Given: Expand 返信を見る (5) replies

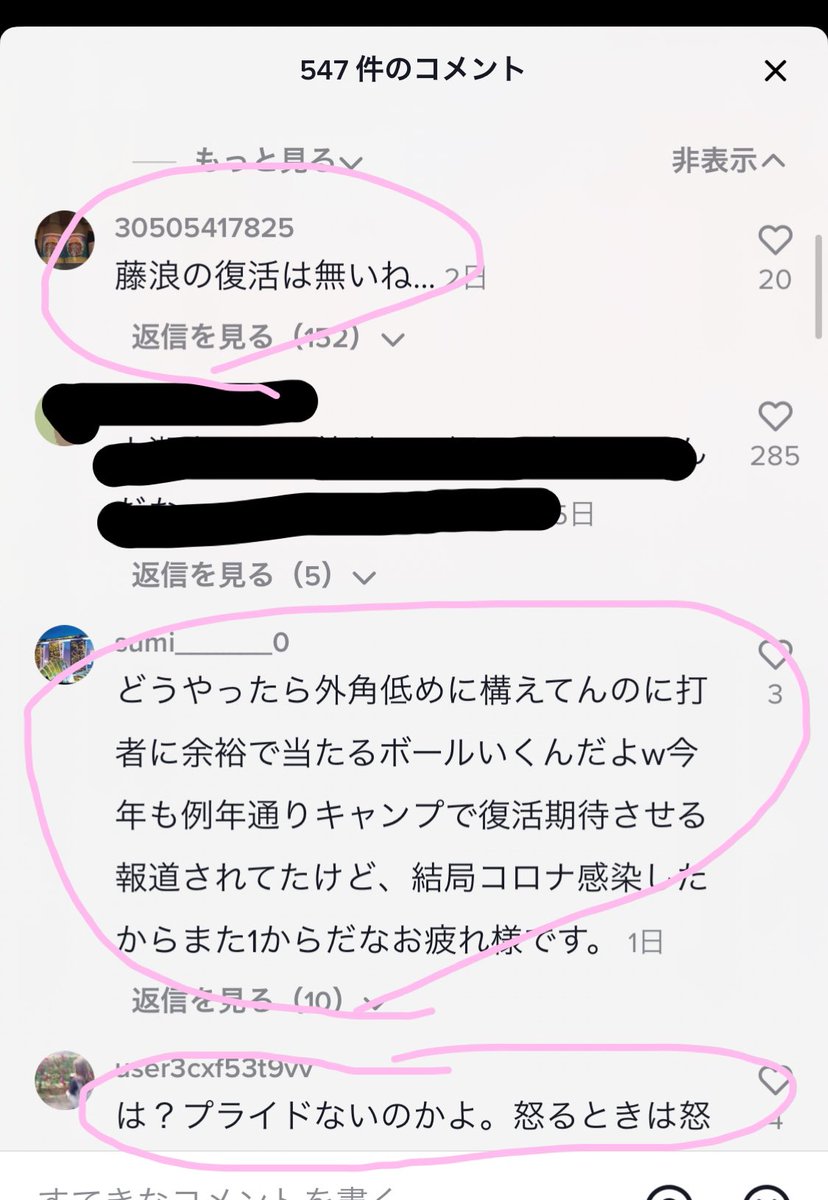Looking at the screenshot, I should 254,575.
